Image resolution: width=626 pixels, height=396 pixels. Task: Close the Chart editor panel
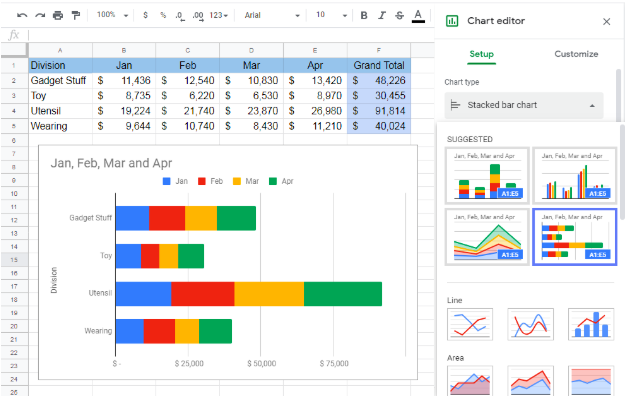point(606,22)
